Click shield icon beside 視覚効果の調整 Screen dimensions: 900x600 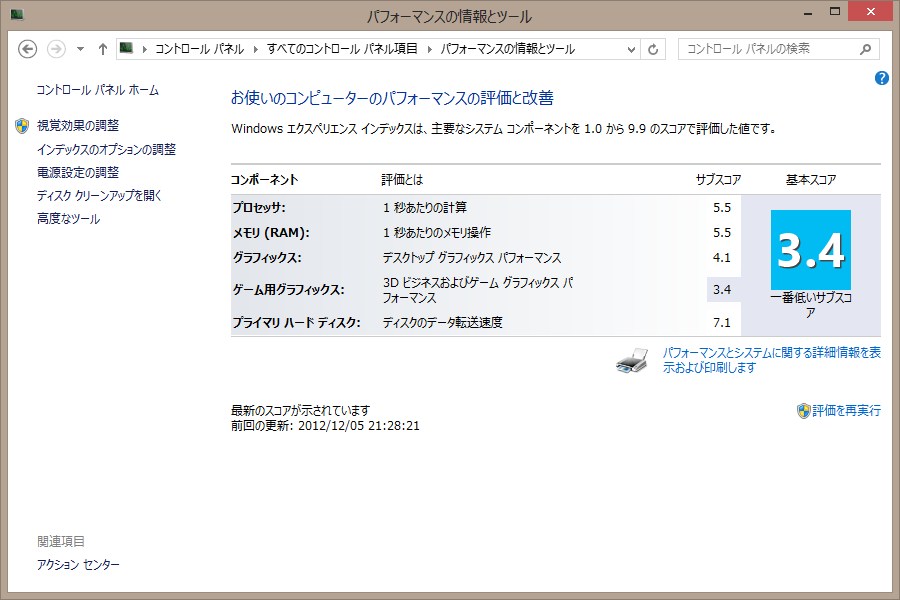coord(22,126)
